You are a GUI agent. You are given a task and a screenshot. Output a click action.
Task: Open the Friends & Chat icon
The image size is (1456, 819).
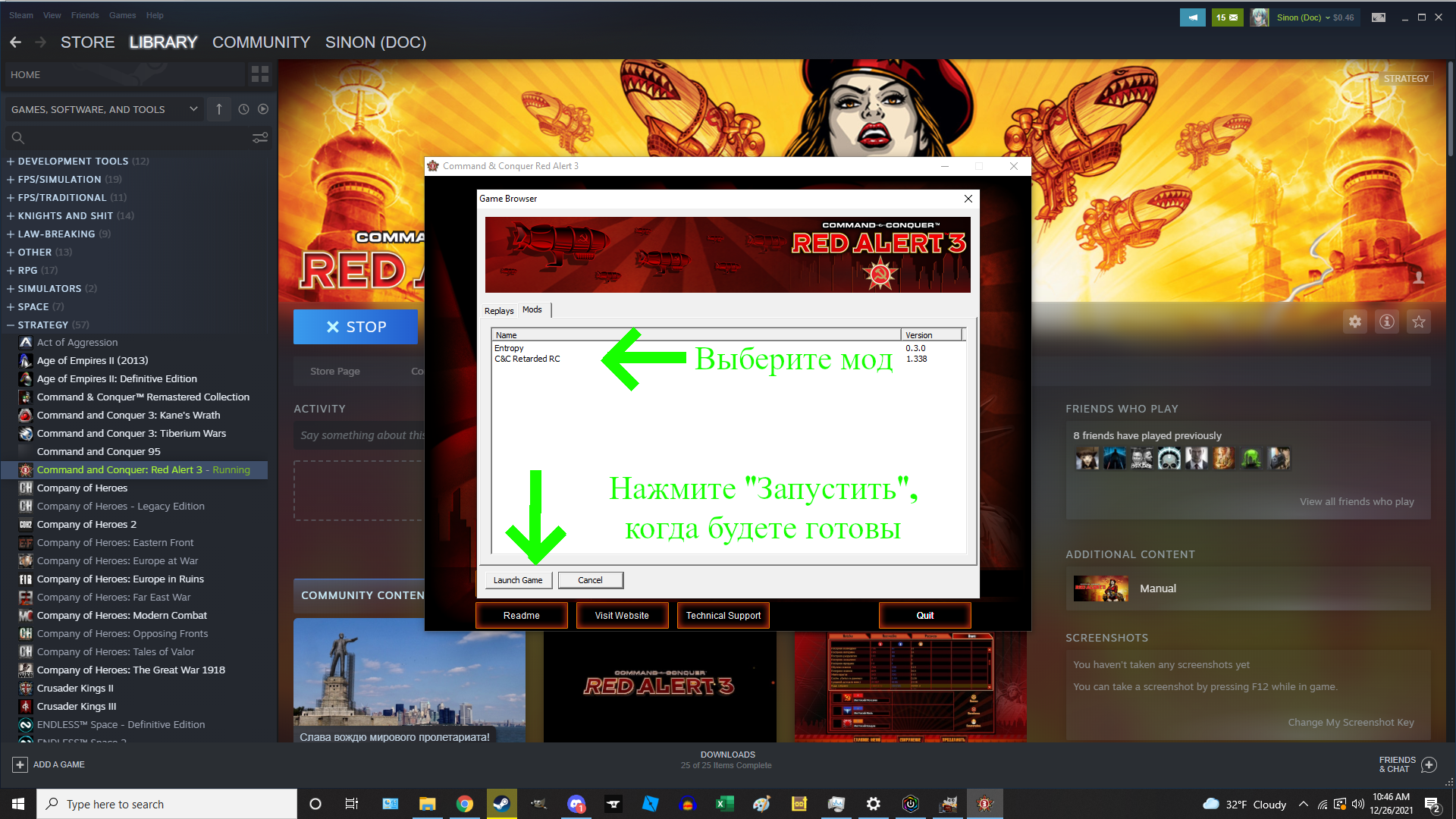(1429, 764)
